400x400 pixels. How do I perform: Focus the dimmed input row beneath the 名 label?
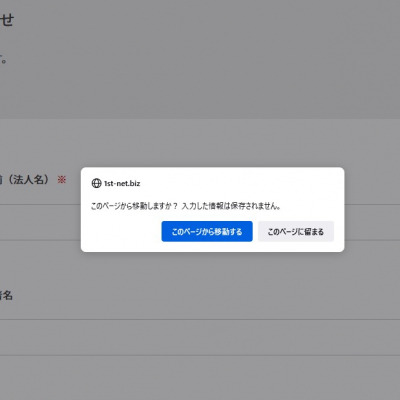tap(200, 337)
